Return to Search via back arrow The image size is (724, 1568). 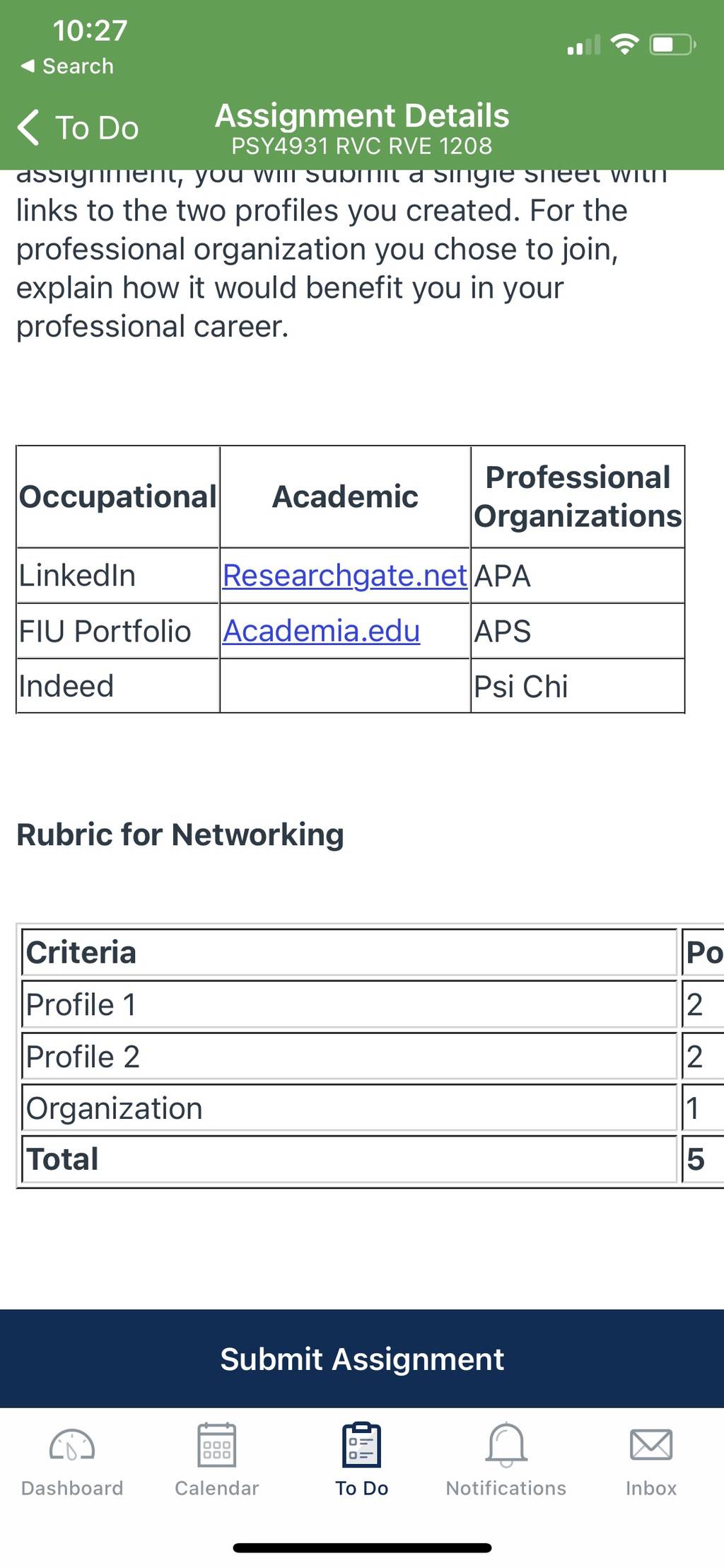tap(67, 66)
